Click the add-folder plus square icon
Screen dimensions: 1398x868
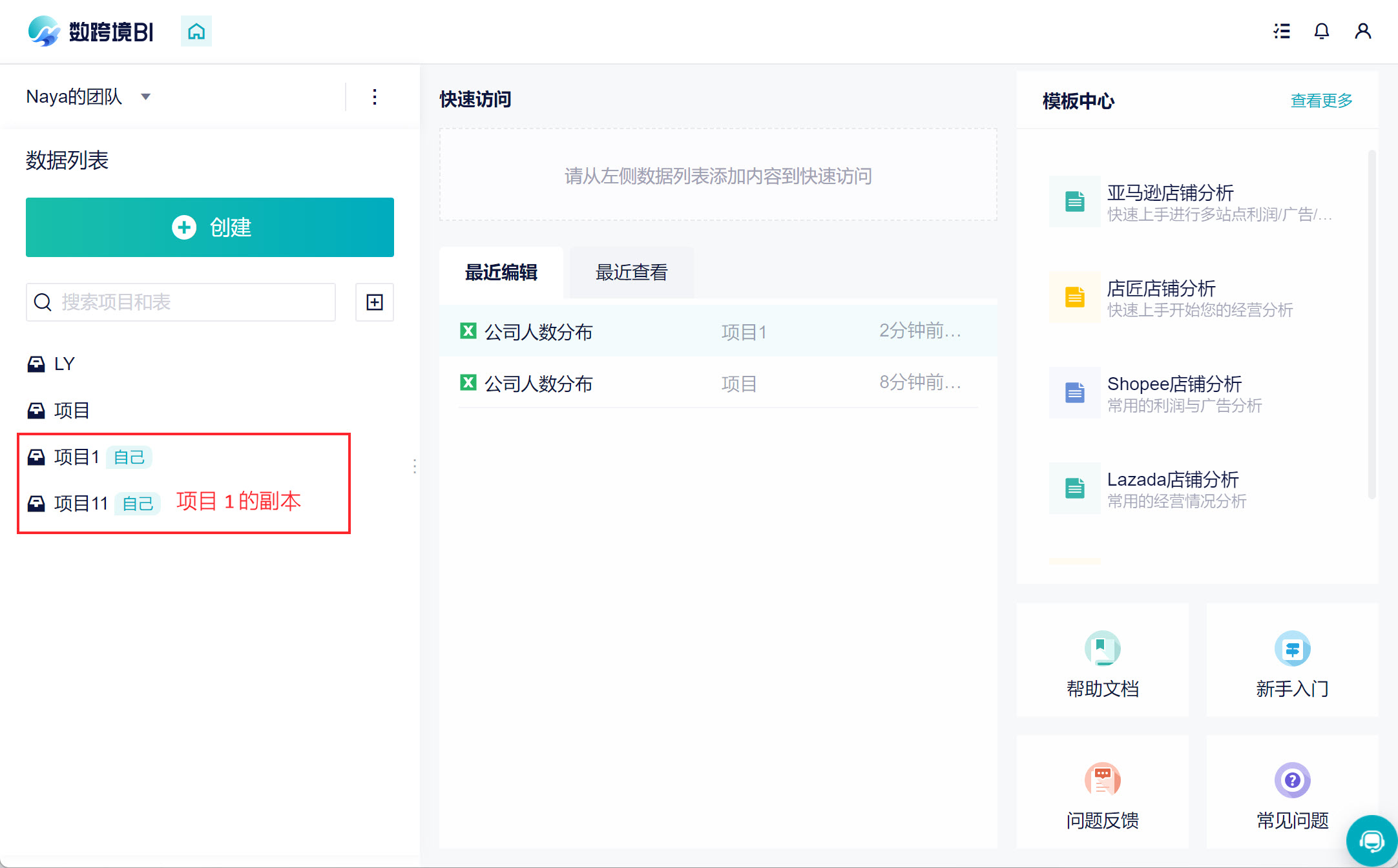coord(375,302)
